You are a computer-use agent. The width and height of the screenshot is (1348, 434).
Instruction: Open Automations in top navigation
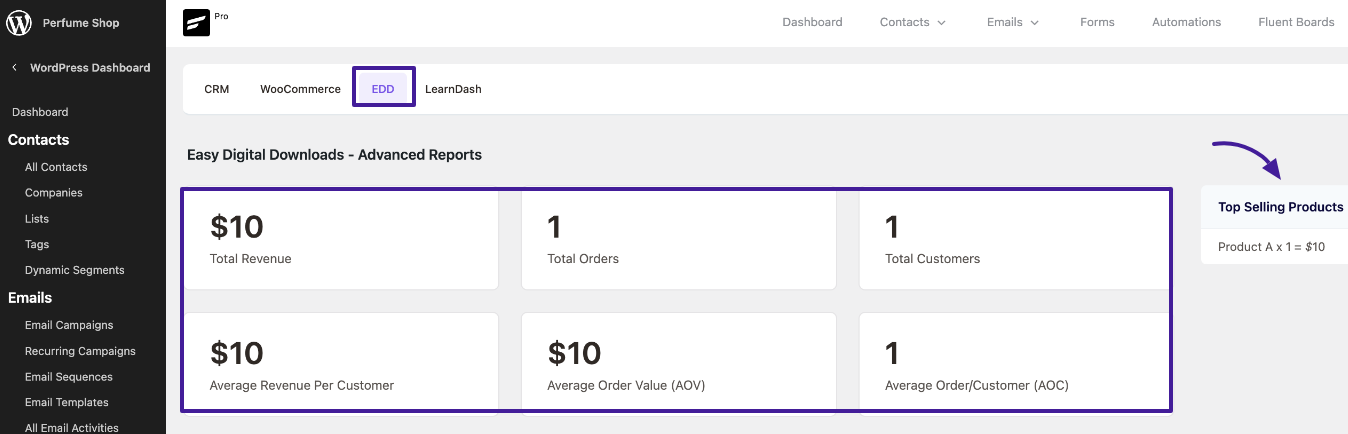click(x=1186, y=22)
